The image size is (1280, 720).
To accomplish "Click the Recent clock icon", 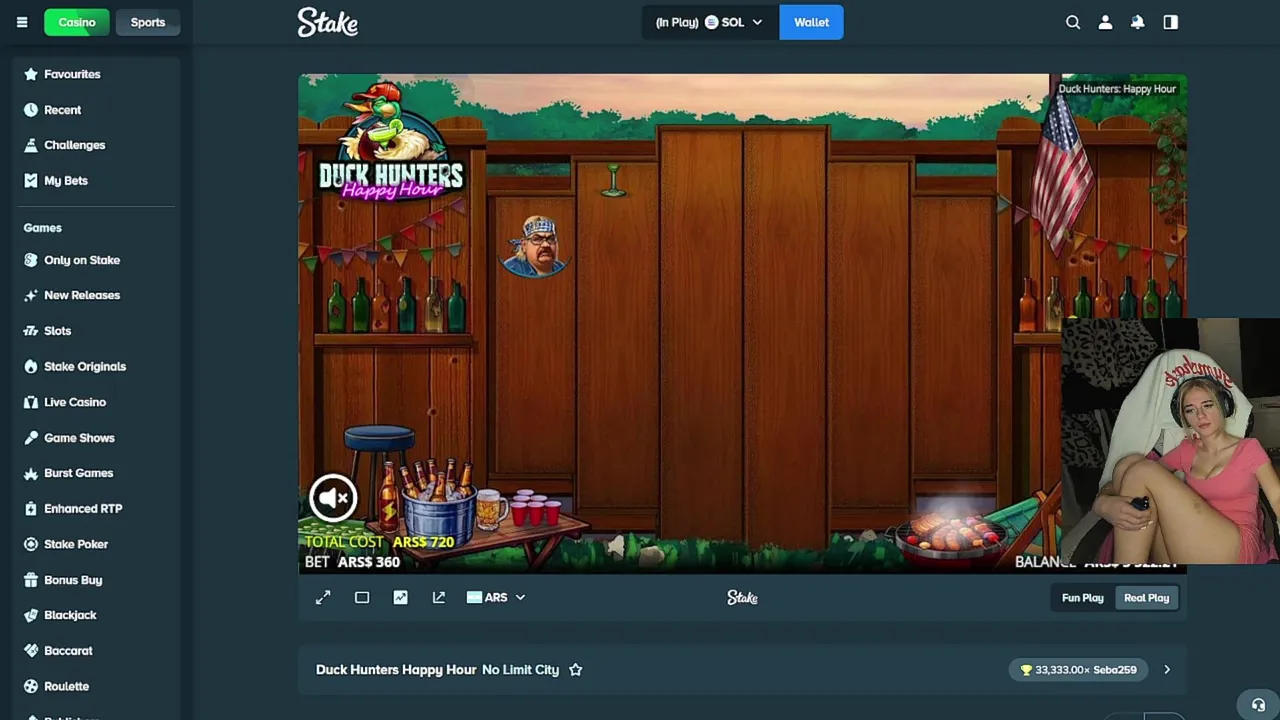I will click(x=31, y=110).
